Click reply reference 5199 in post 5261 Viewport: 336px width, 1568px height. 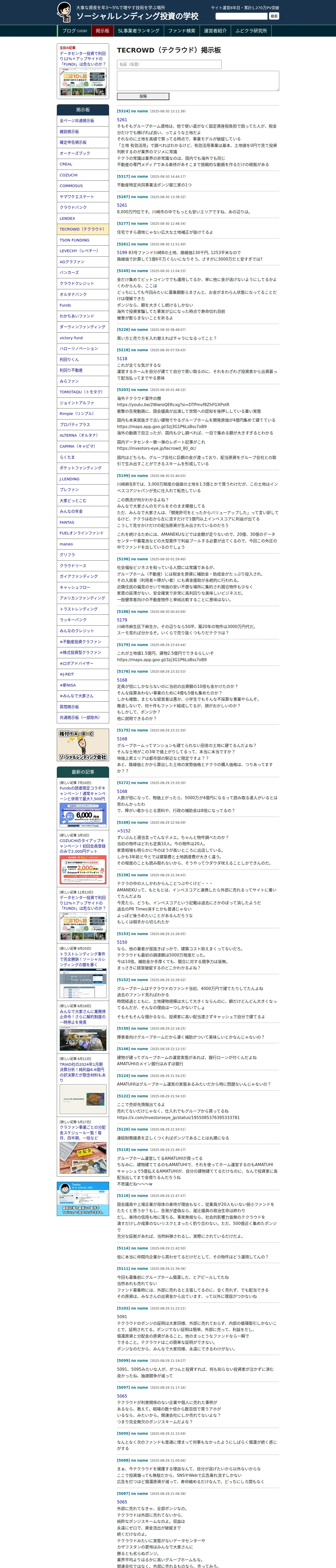tap(122, 253)
